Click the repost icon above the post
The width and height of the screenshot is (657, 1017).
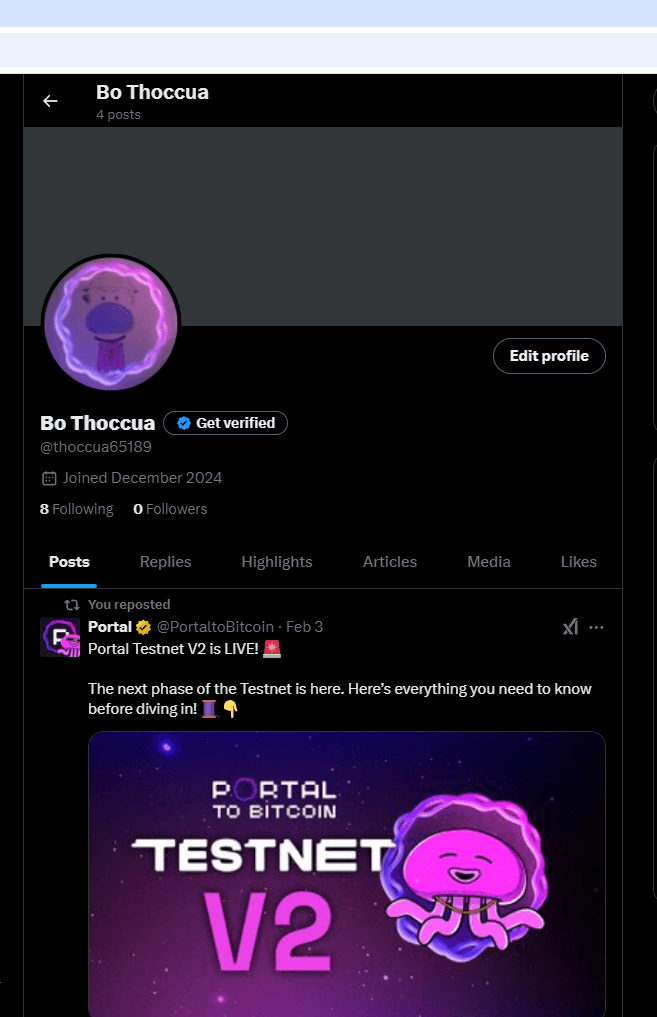(x=72, y=605)
